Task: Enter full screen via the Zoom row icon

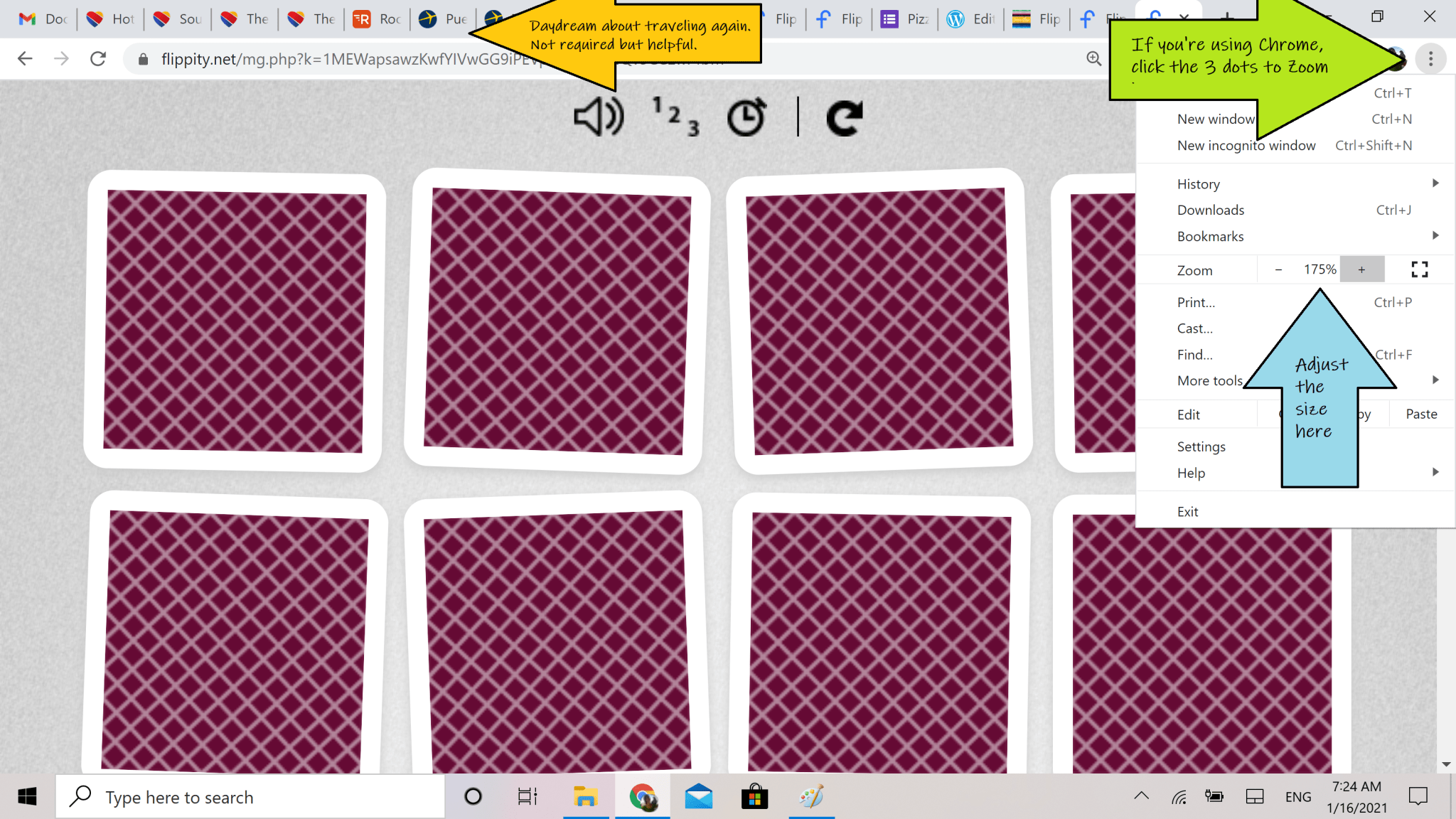Action: click(x=1420, y=269)
